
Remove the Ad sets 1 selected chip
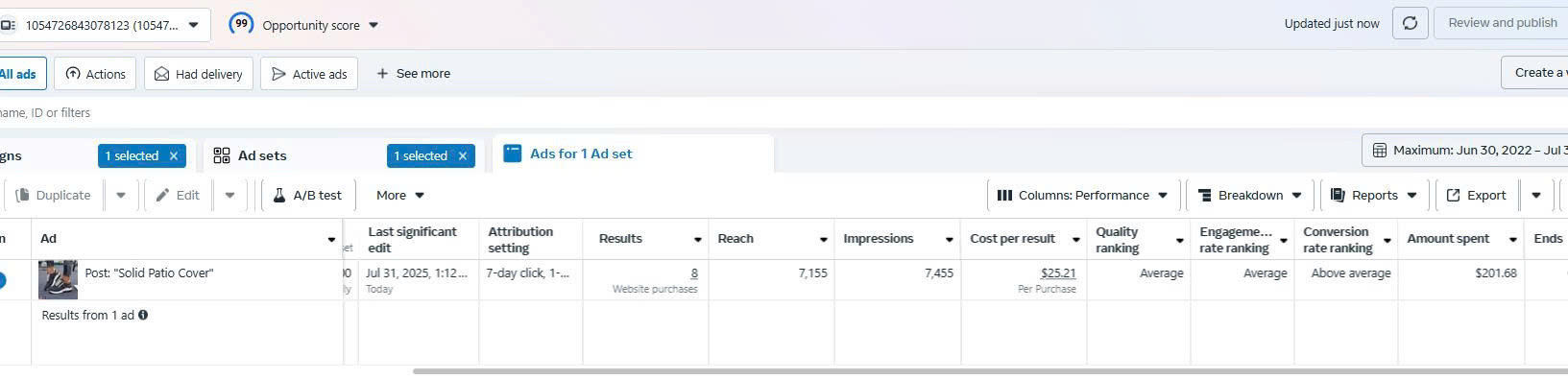point(462,155)
